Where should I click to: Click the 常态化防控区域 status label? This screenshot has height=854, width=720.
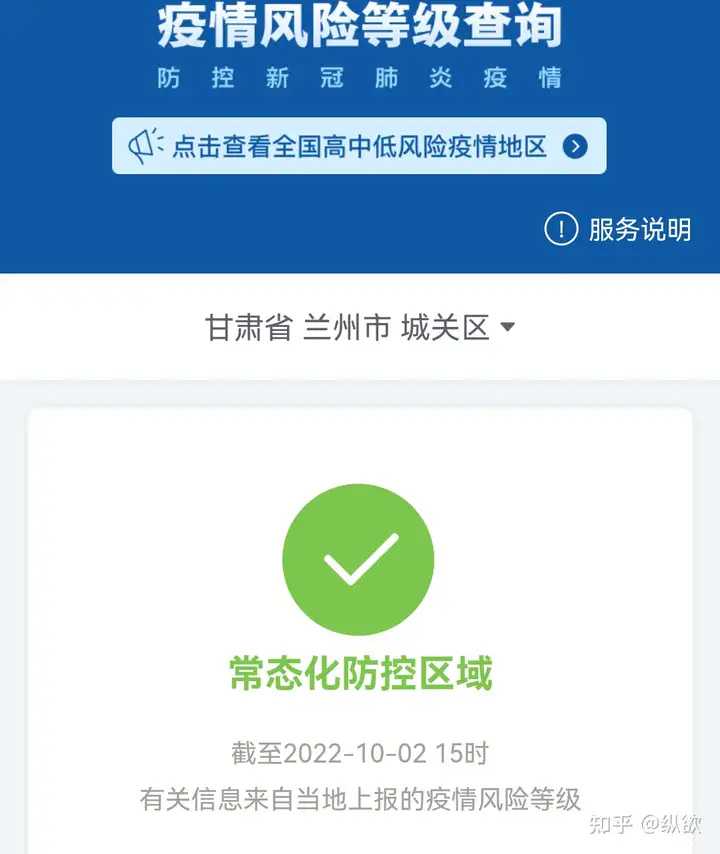361,674
